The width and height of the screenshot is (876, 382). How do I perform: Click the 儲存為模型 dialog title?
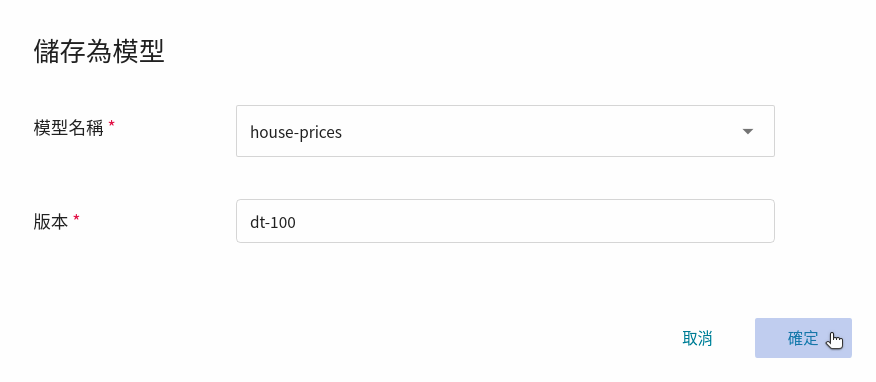[x=99, y=51]
